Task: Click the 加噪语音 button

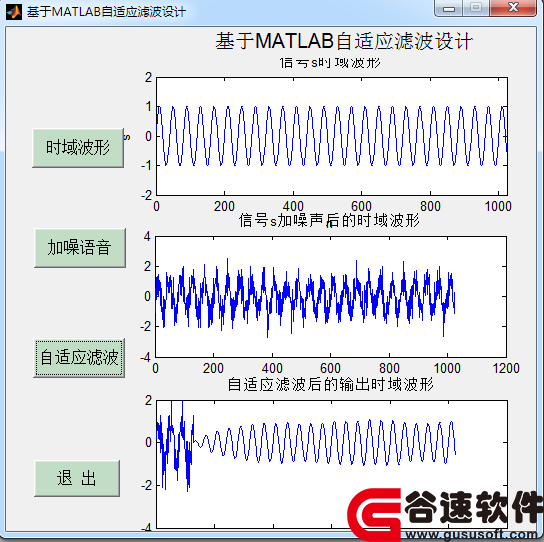Action: (80, 248)
